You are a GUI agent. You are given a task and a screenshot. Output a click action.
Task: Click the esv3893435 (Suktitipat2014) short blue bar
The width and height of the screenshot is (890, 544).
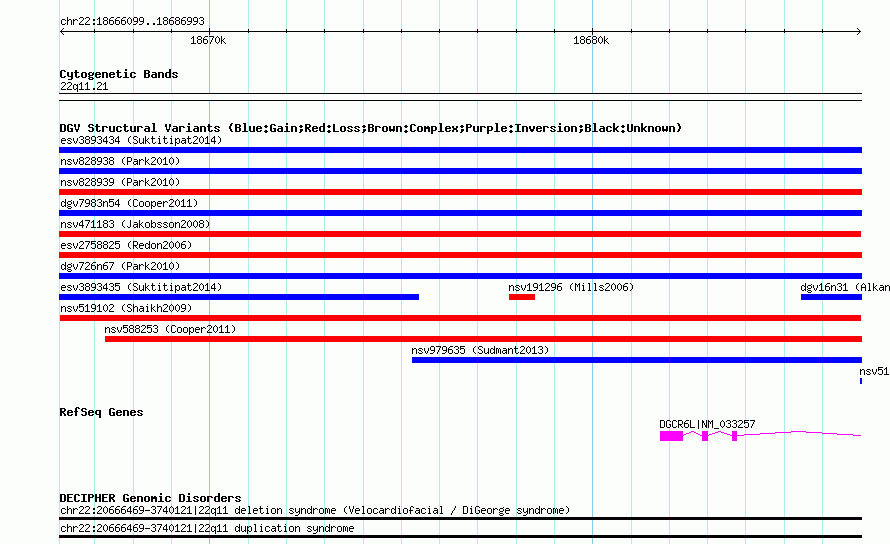click(x=239, y=297)
